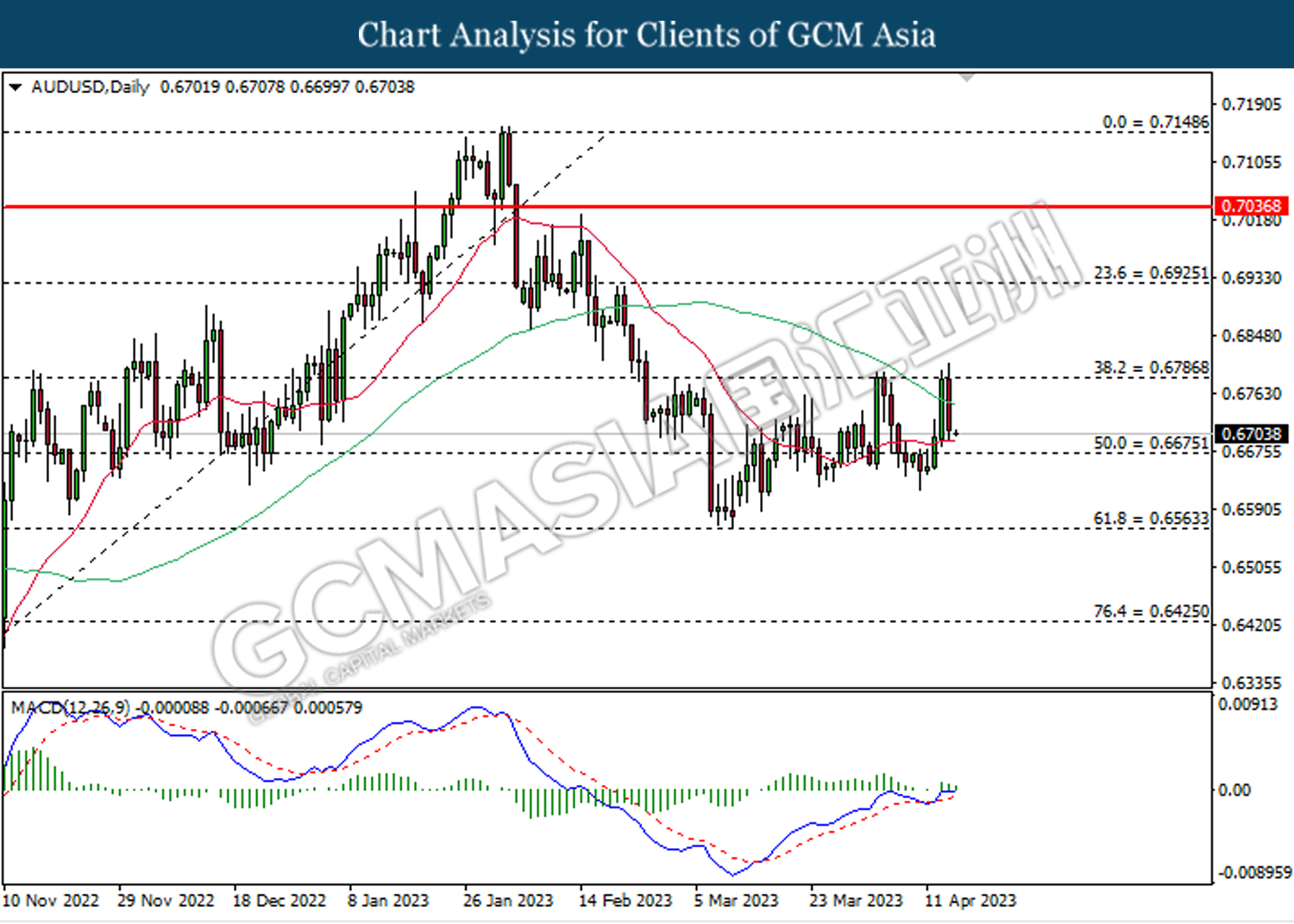This screenshot has width=1294, height=924.
Task: Click the 18 Dec 2022 date label
Action: (280, 901)
